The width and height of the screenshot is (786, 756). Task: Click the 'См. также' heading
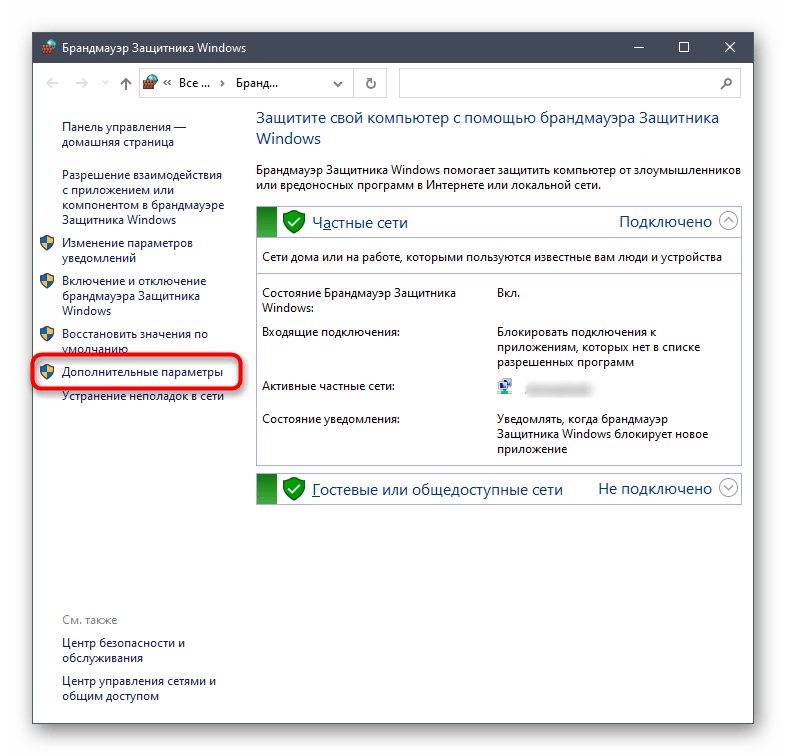(90, 620)
